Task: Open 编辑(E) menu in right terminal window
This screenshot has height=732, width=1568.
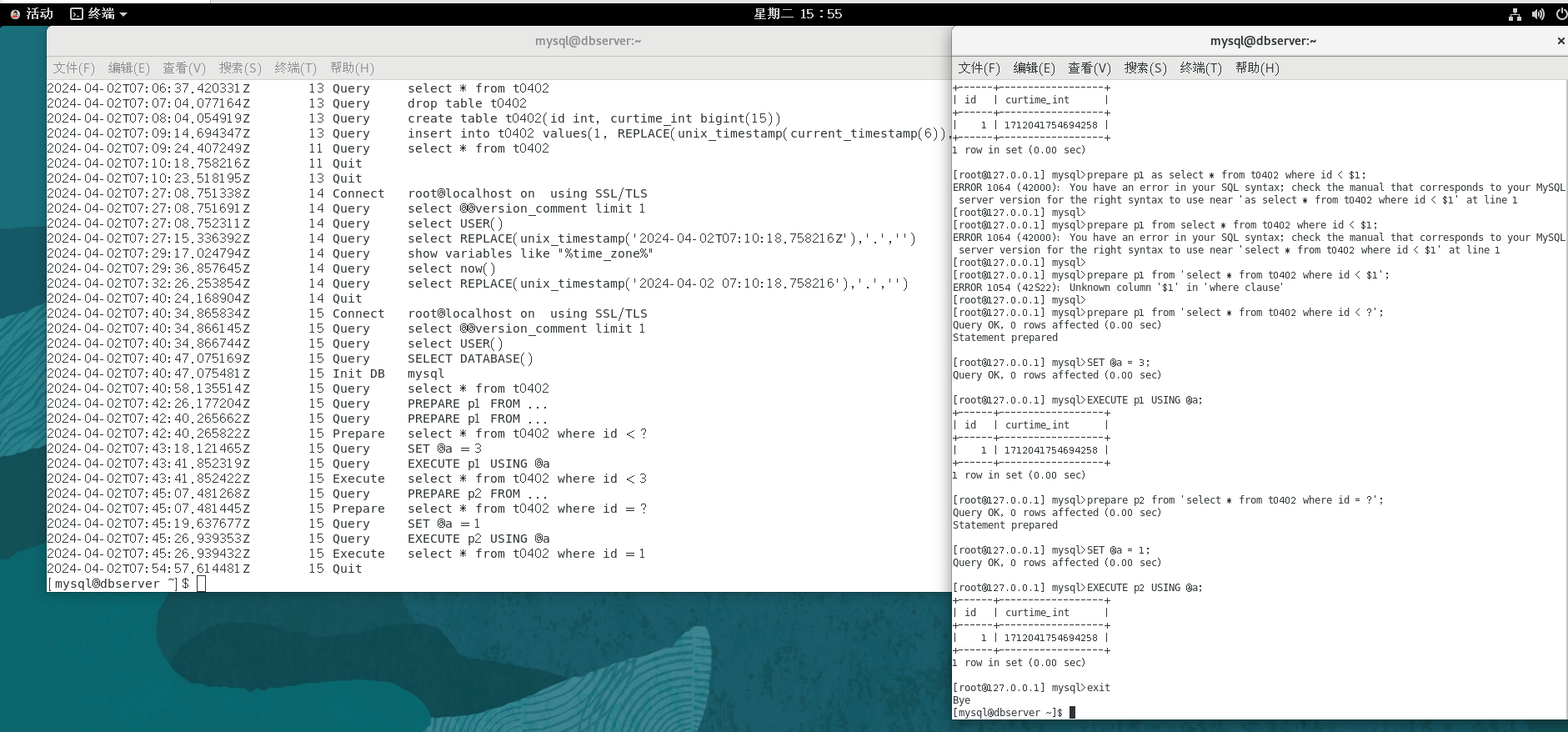Action: click(x=1034, y=68)
